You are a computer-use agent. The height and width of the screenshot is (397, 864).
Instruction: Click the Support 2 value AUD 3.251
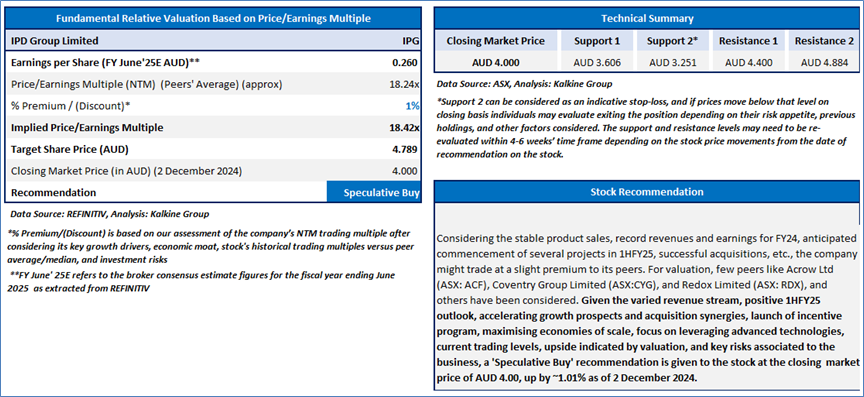[673, 62]
